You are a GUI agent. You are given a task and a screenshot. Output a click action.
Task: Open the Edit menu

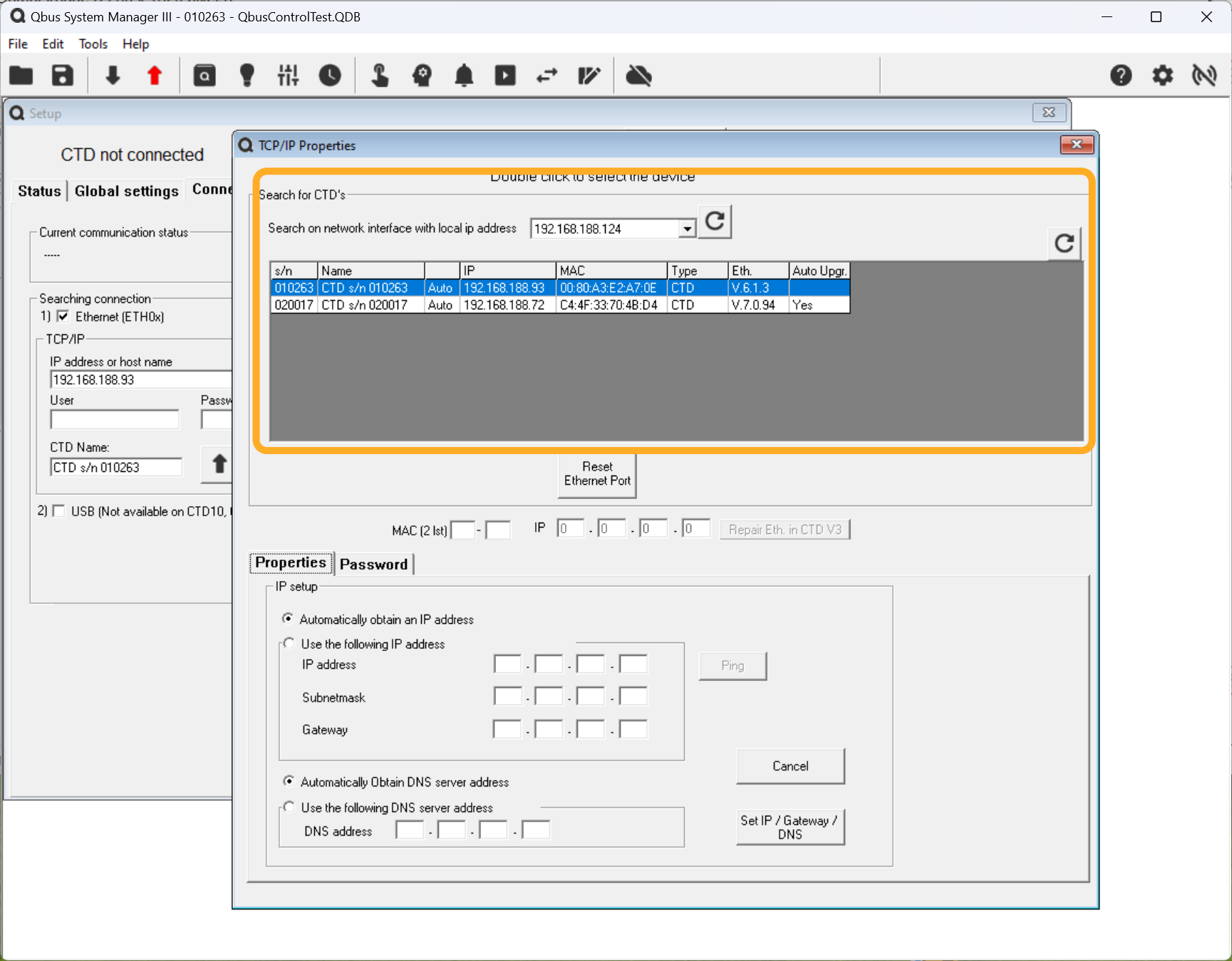point(53,44)
